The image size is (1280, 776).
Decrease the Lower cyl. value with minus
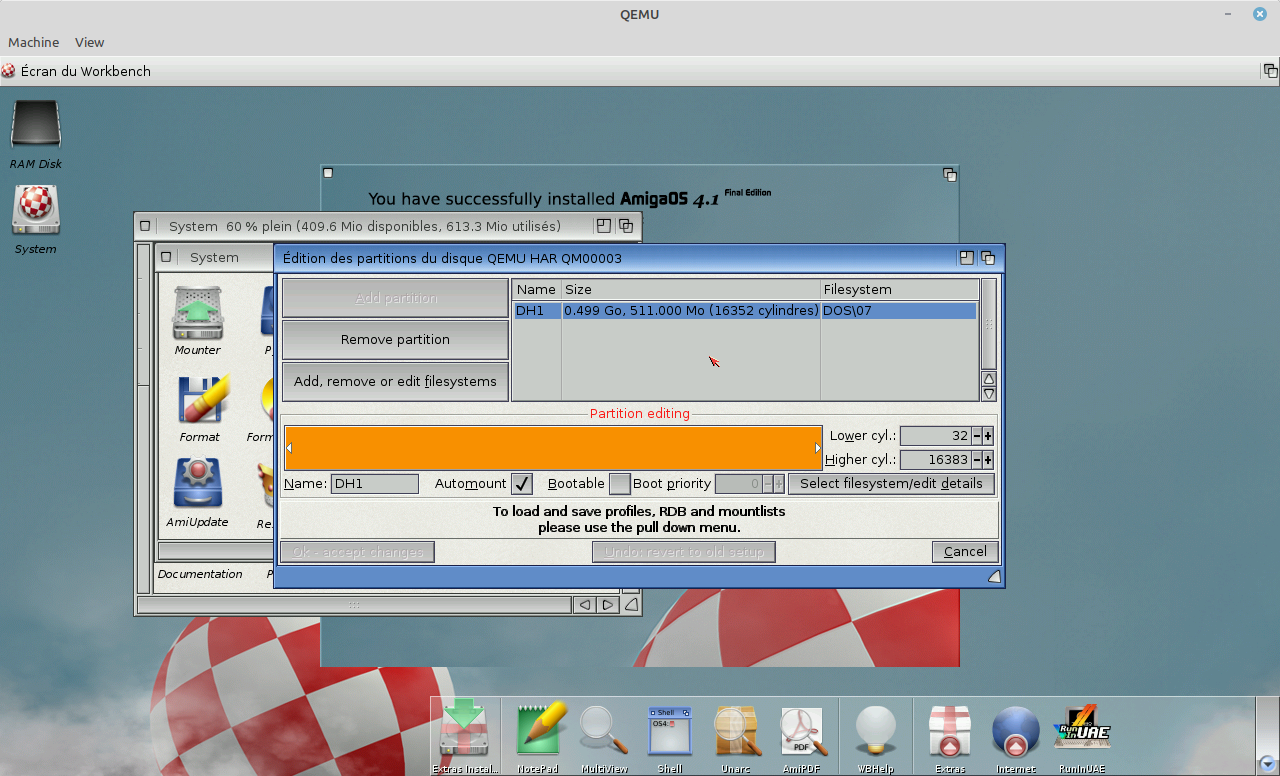pyautogui.click(x=977, y=436)
